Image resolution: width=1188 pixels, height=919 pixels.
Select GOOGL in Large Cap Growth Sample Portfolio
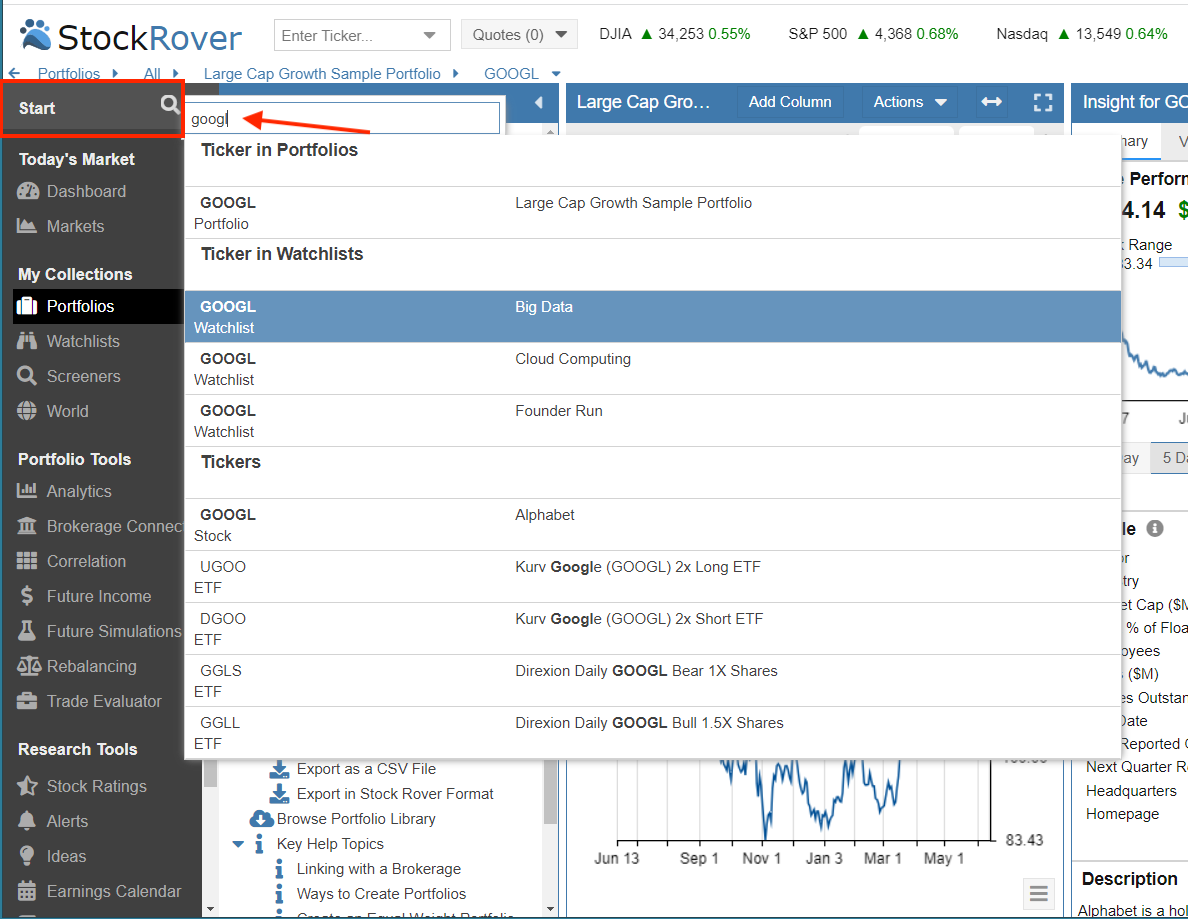coord(652,213)
